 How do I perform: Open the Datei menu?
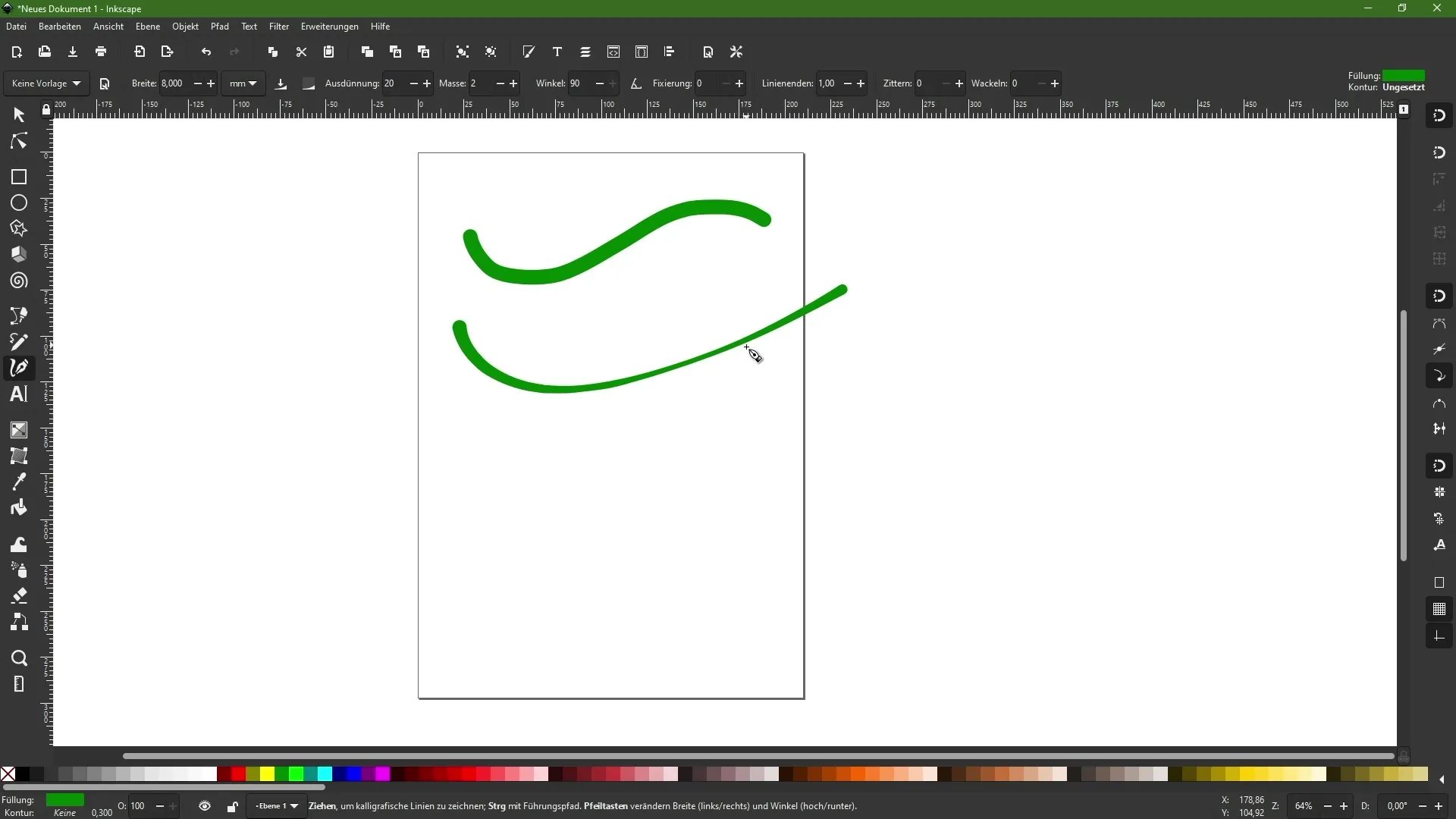16,27
